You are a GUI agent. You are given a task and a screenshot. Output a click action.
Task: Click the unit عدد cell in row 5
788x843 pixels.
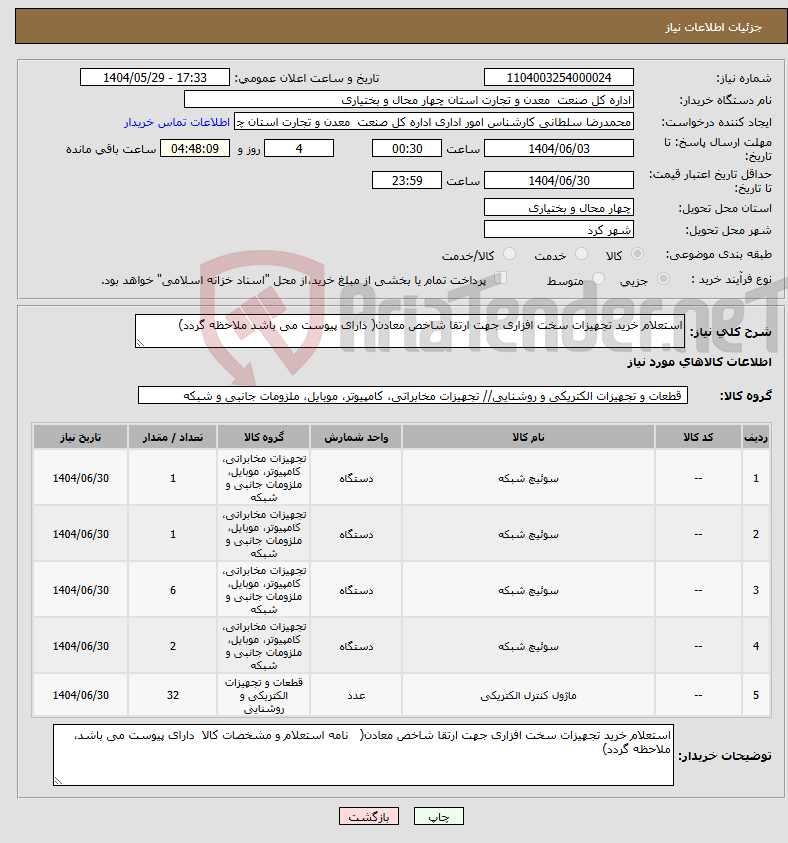click(x=356, y=695)
